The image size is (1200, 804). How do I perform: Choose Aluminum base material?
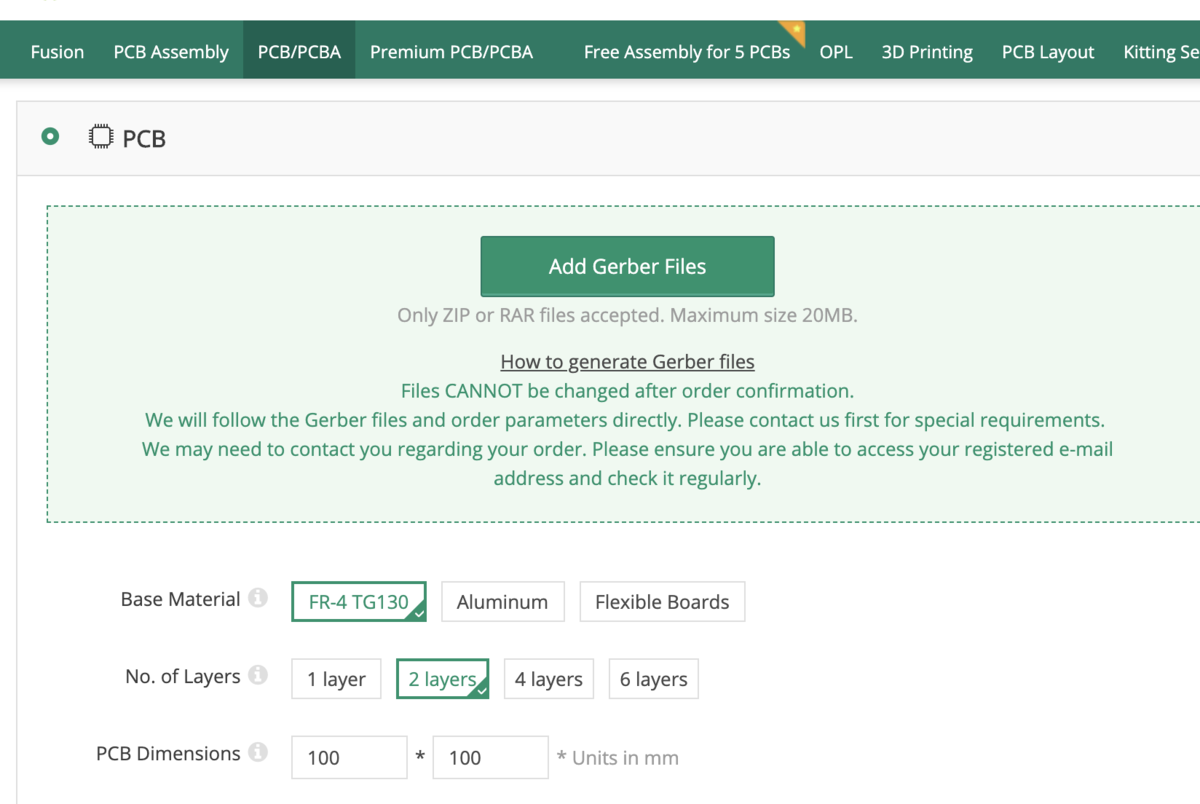(503, 601)
